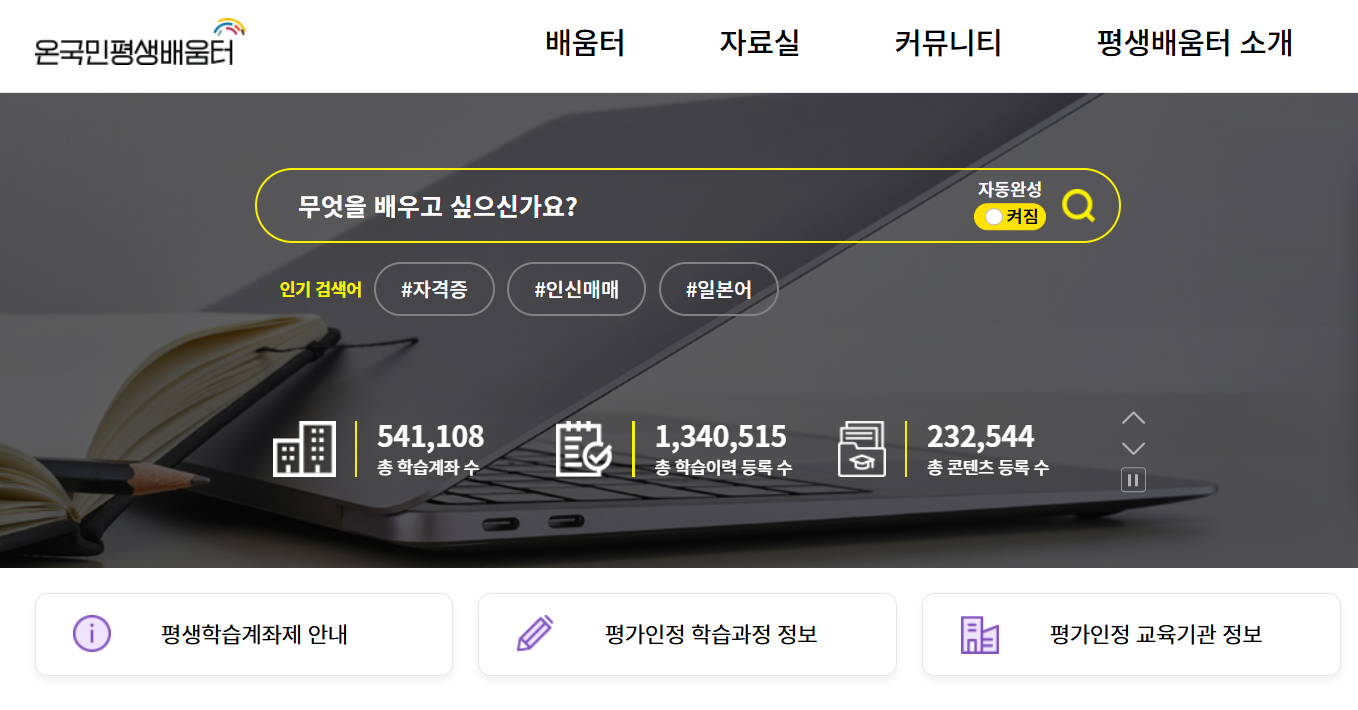Select the #일본어 popular keyword
This screenshot has width=1358, height=710.
[x=718, y=289]
